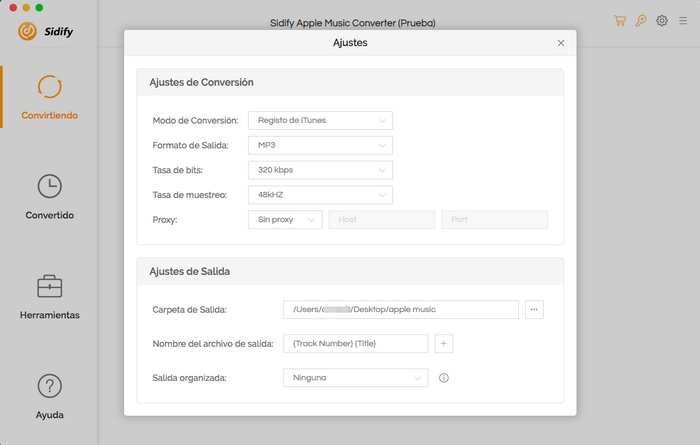Screen dimensions: 700x445
Task: Click the shopping cart purchase icon
Action: pos(620,21)
